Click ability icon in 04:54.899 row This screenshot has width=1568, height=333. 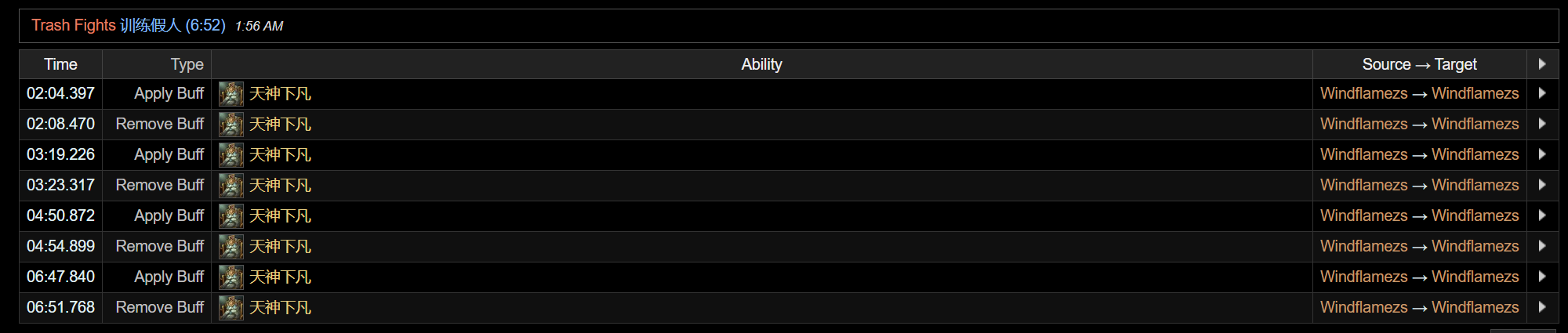click(x=230, y=247)
